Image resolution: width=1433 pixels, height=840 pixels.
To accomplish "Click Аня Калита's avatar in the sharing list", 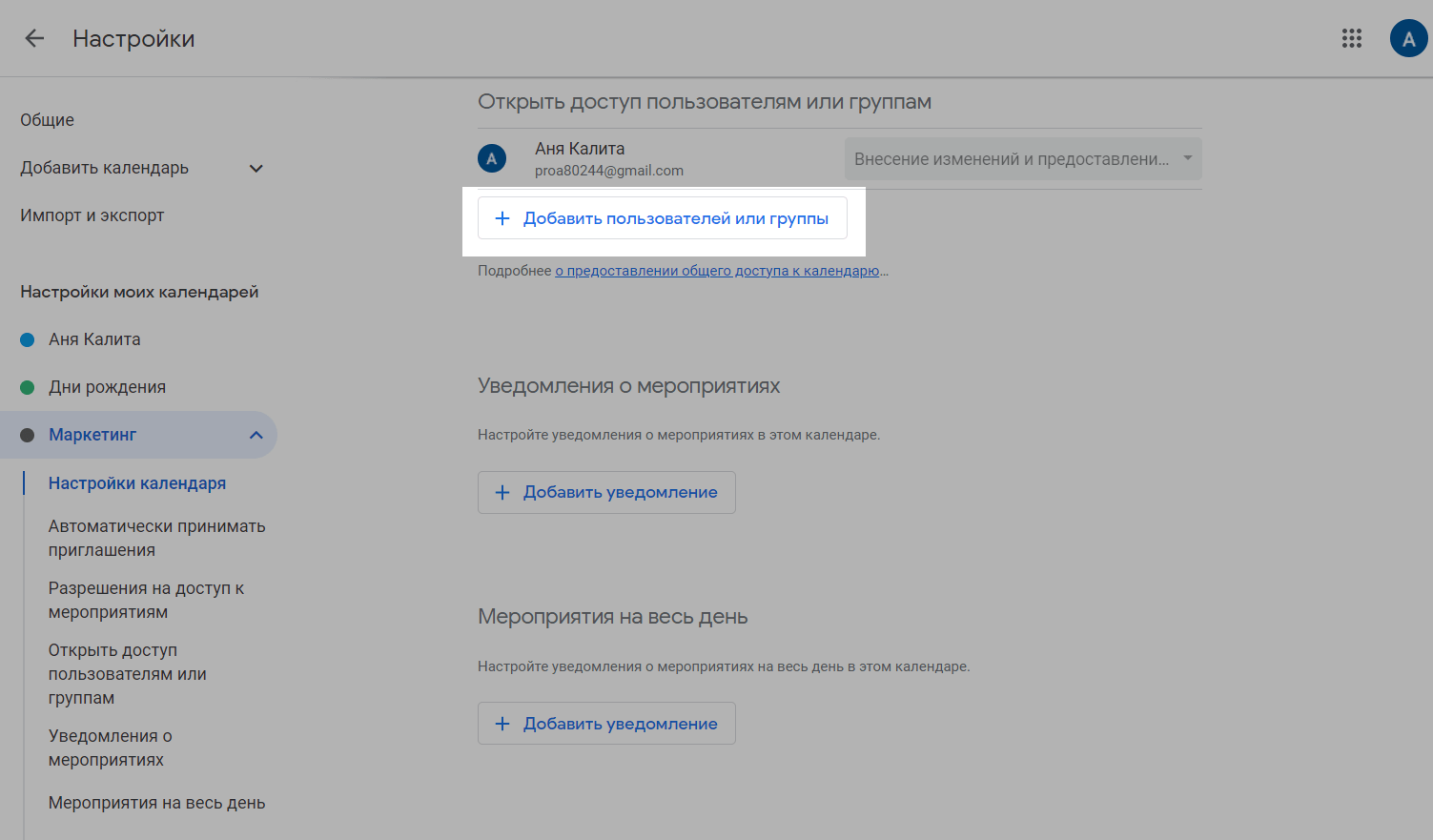I will pyautogui.click(x=492, y=158).
